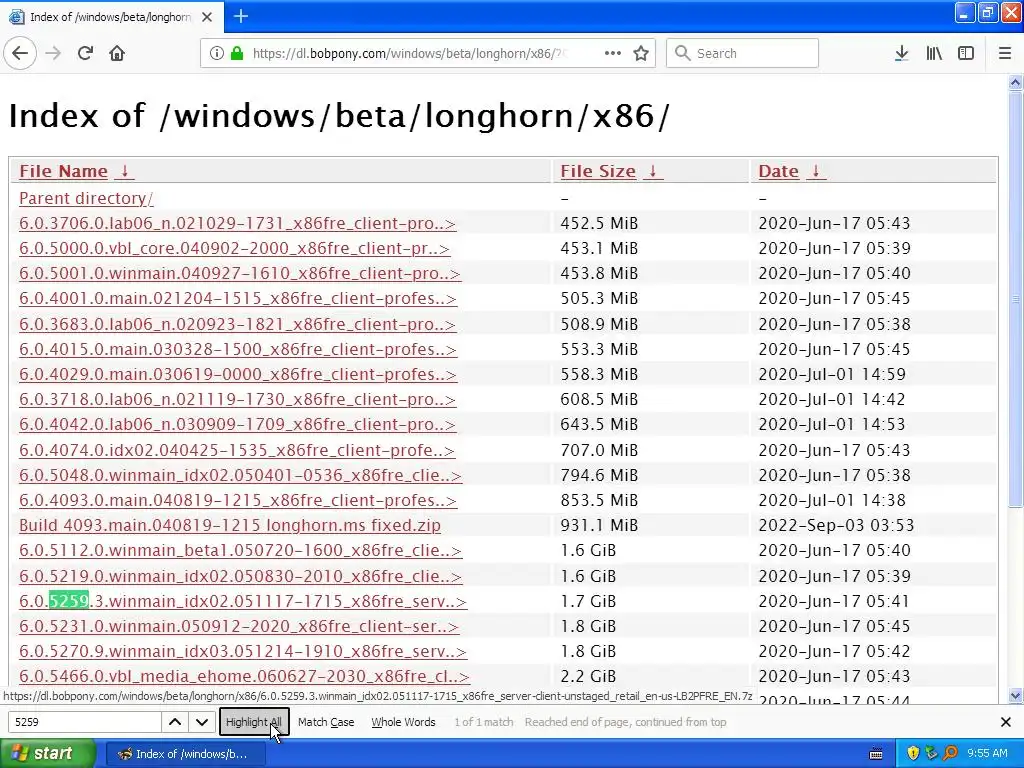Image resolution: width=1024 pixels, height=768 pixels.
Task: Click the magnifier tray icon
Action: tap(950, 754)
